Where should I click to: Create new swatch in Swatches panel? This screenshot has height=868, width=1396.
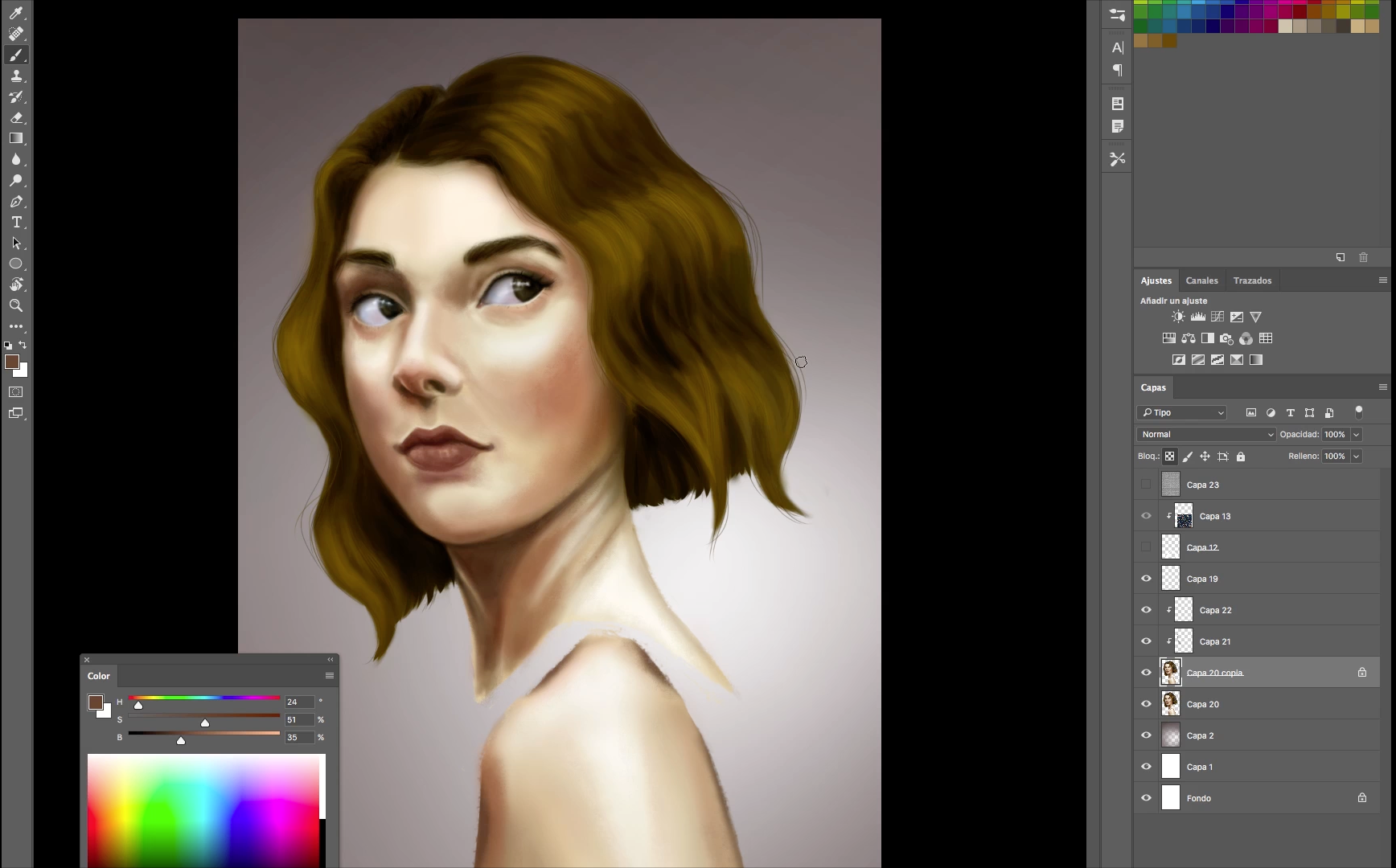(x=1341, y=257)
